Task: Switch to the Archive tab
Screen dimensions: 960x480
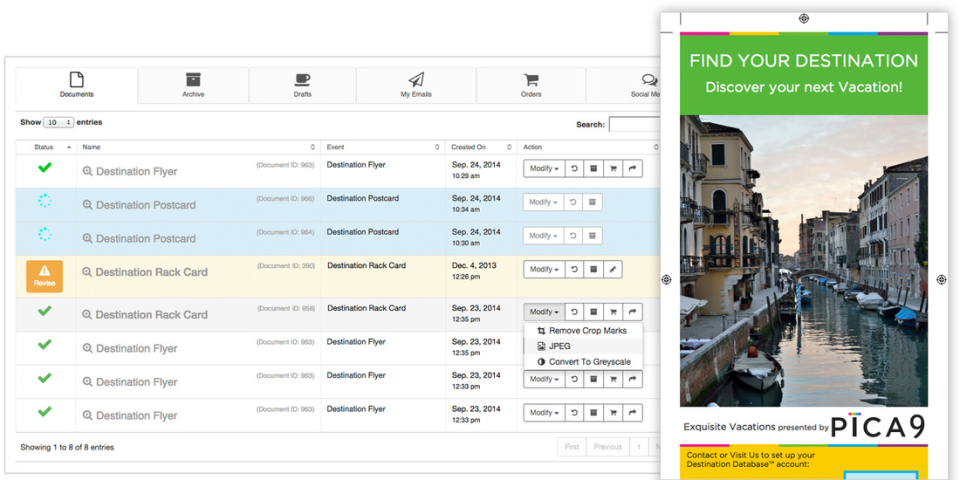Action: pyautogui.click(x=193, y=85)
